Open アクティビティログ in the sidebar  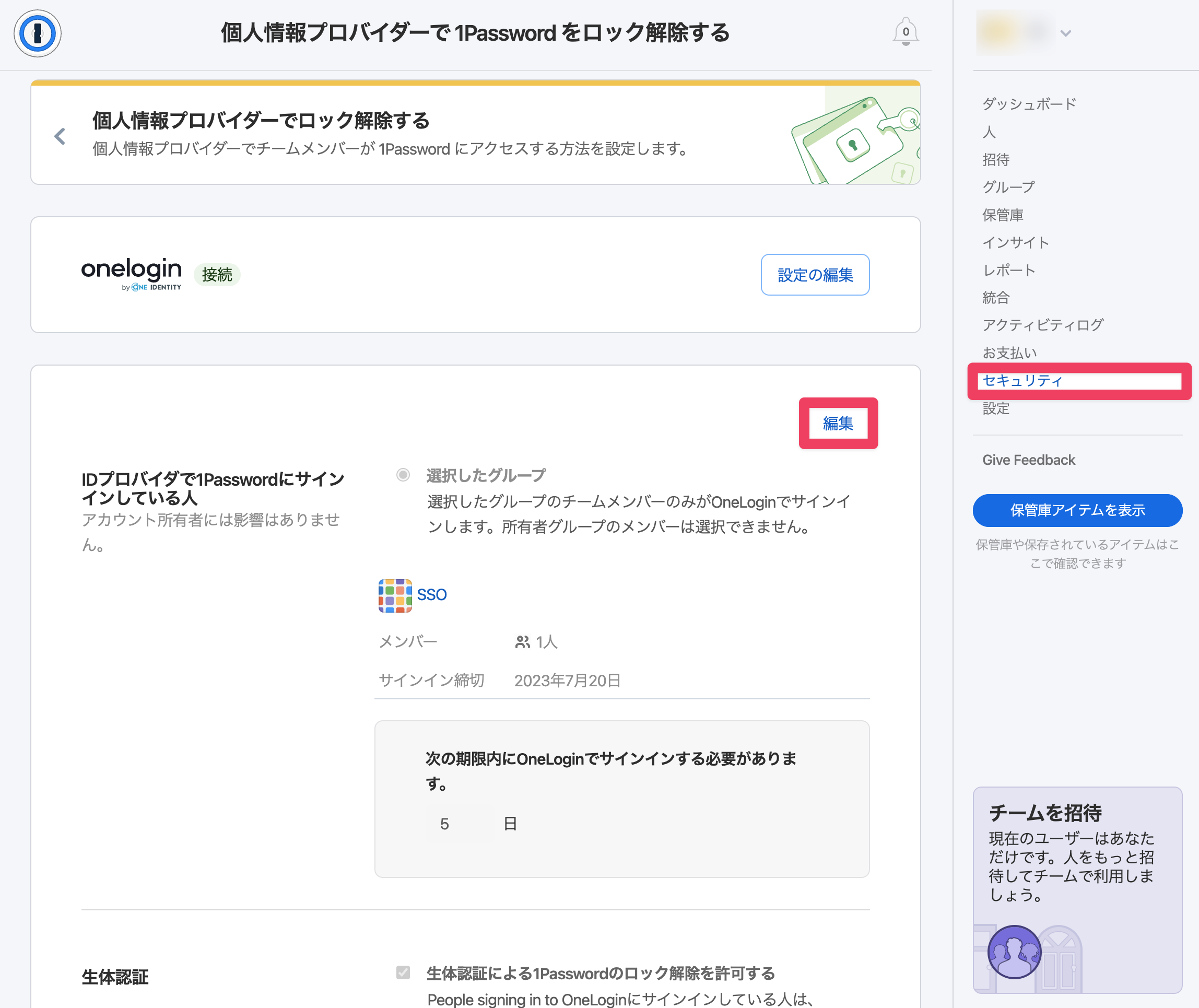click(x=1042, y=325)
